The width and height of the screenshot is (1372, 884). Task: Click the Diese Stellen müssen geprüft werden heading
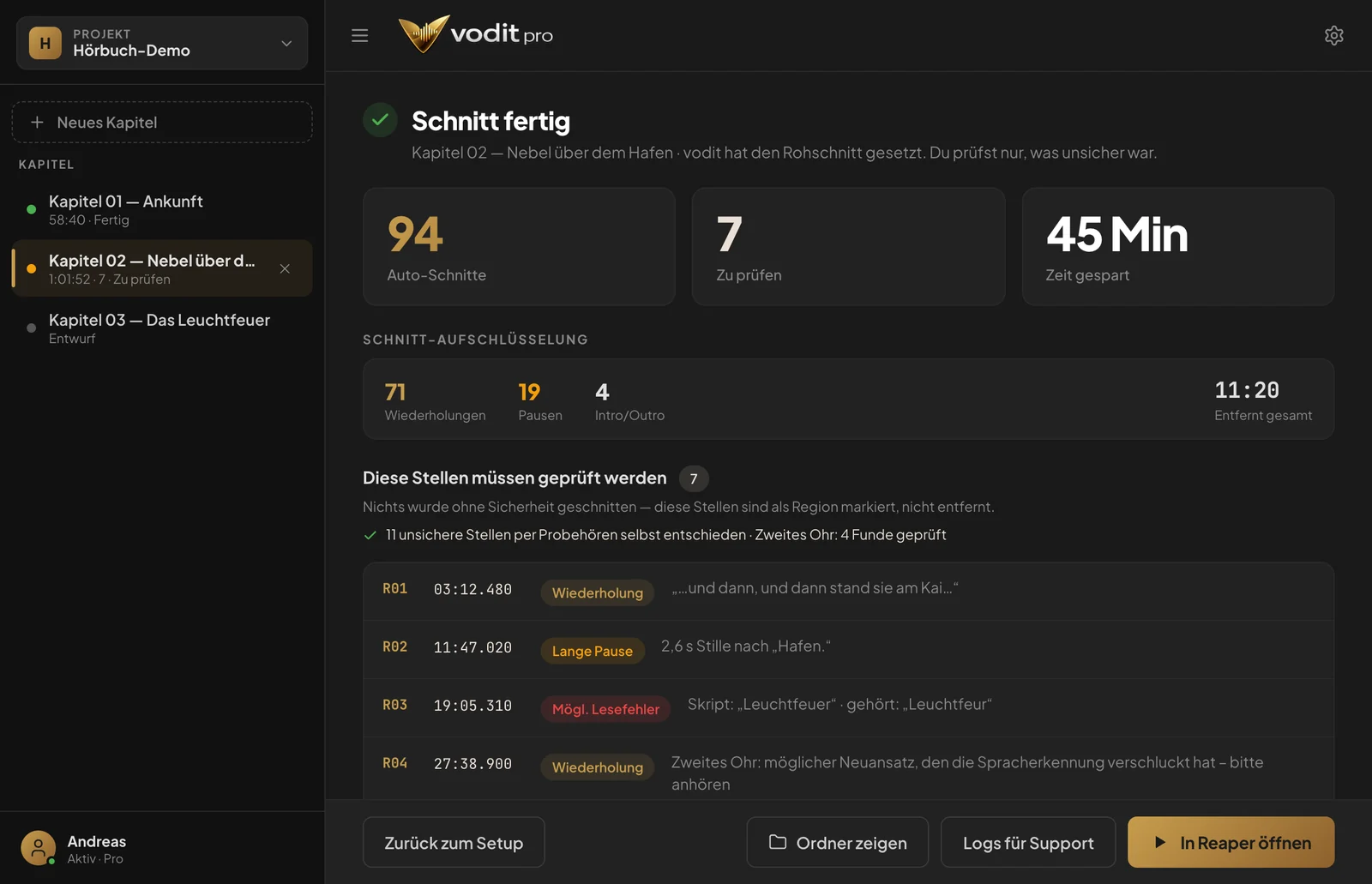514,478
